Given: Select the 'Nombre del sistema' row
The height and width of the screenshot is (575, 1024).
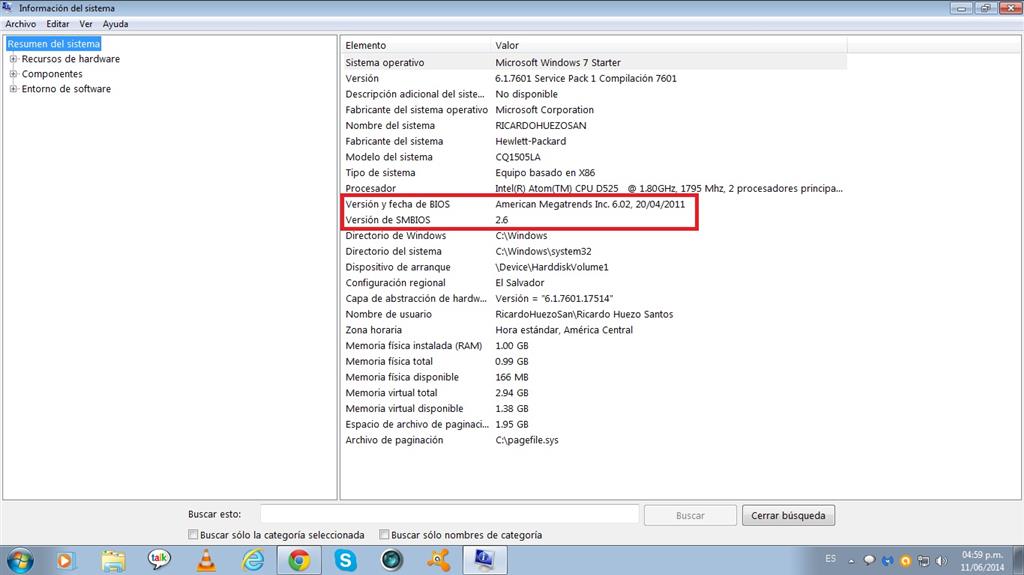Looking at the screenshot, I should (x=594, y=125).
